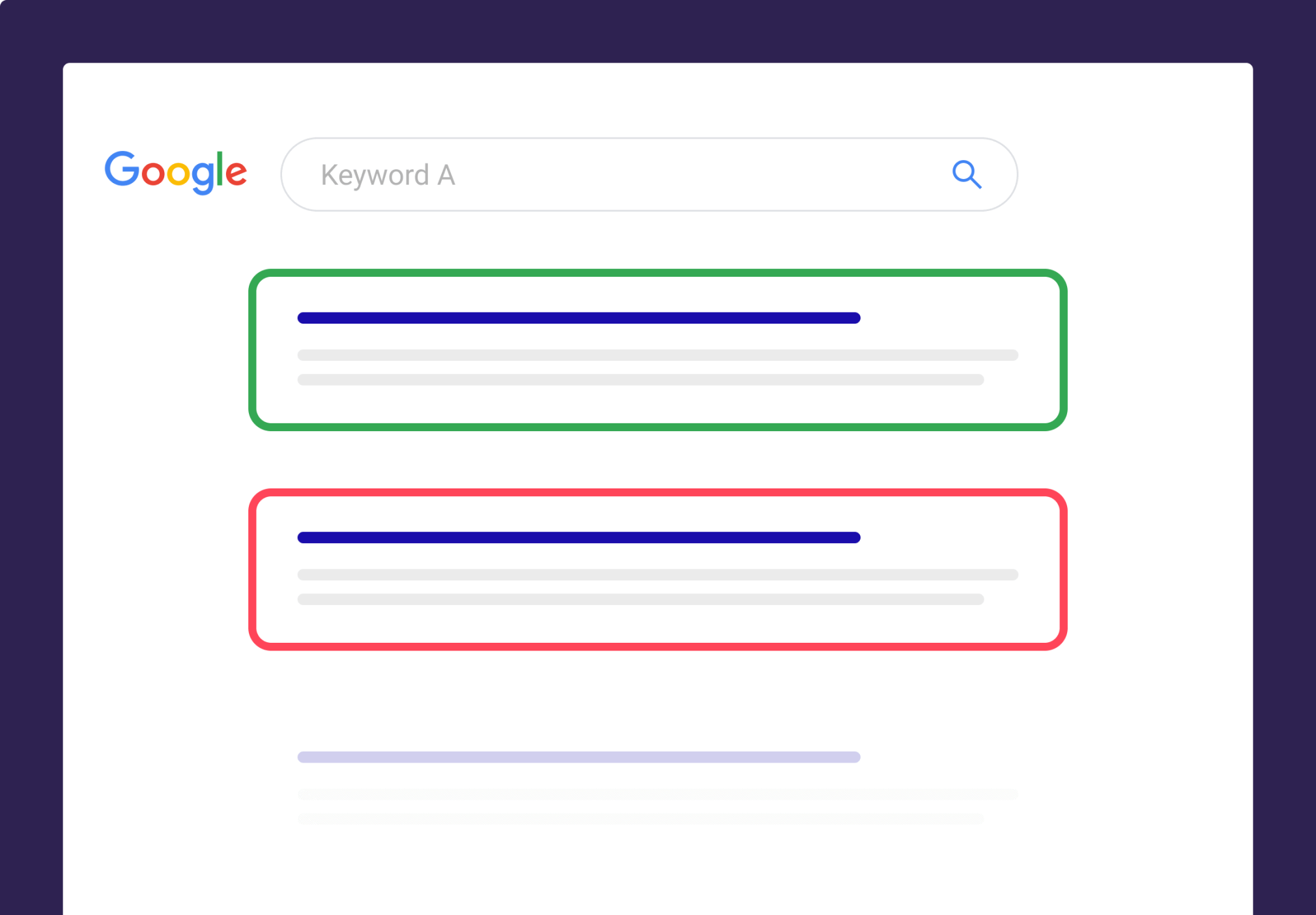1316x915 pixels.
Task: Open the title link in the red-outlined result
Action: coord(579,537)
